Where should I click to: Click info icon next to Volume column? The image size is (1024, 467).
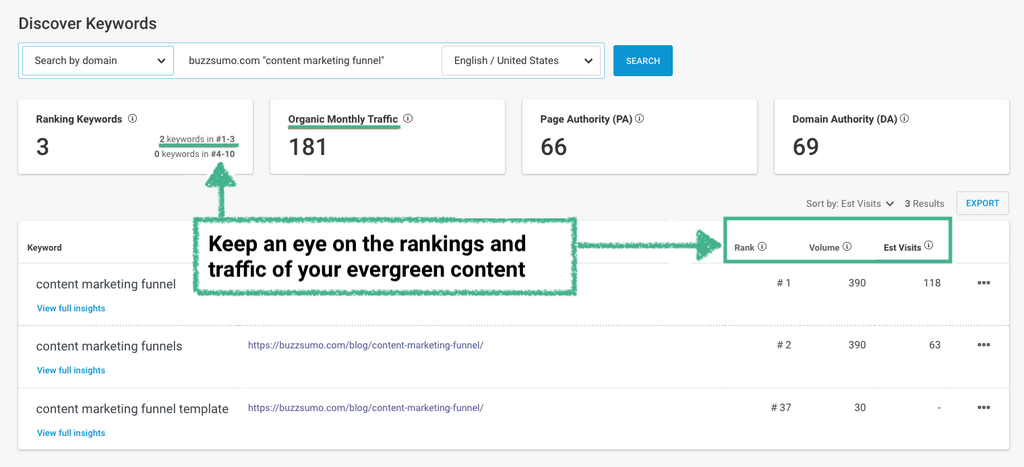pyautogui.click(x=847, y=247)
